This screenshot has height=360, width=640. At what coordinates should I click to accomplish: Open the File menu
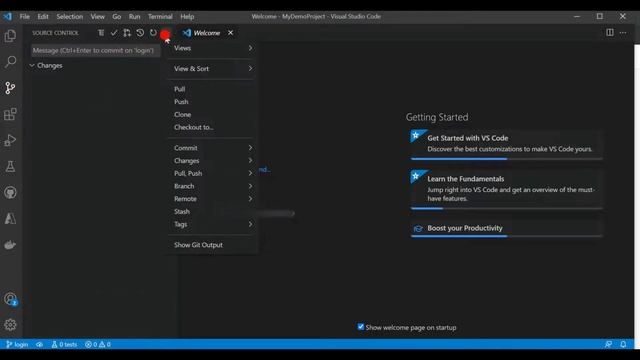(24, 16)
